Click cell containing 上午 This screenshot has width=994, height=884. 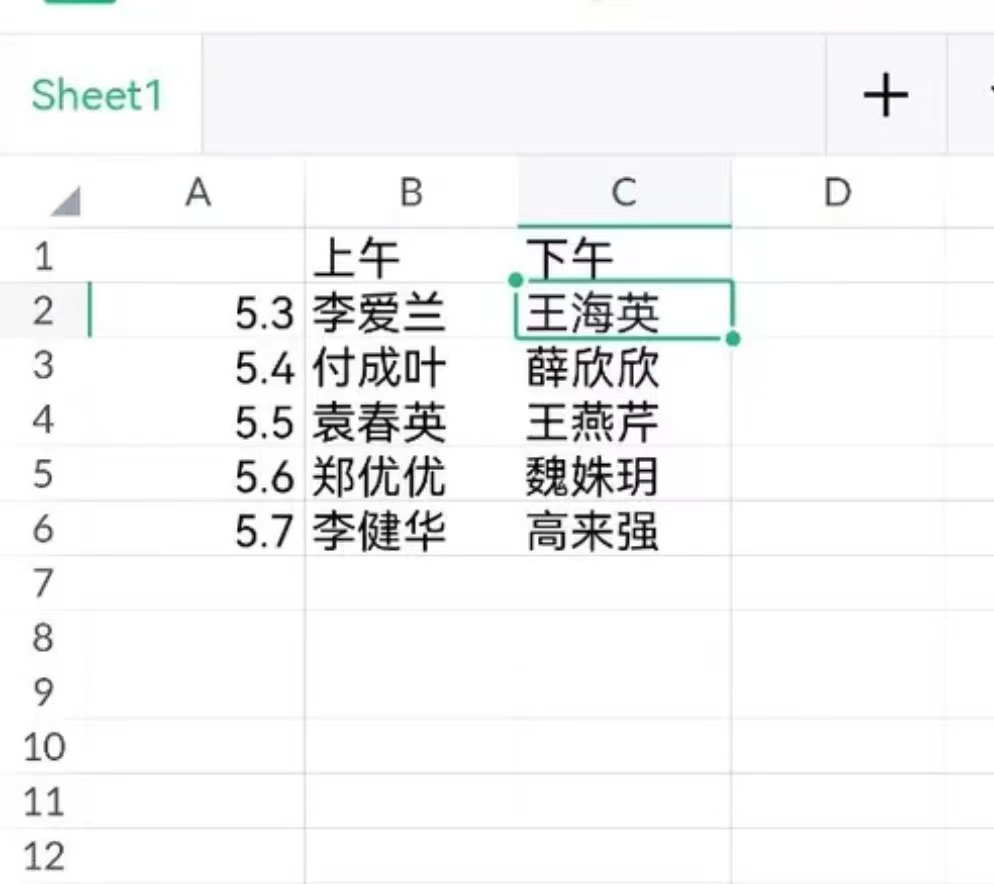click(411, 256)
